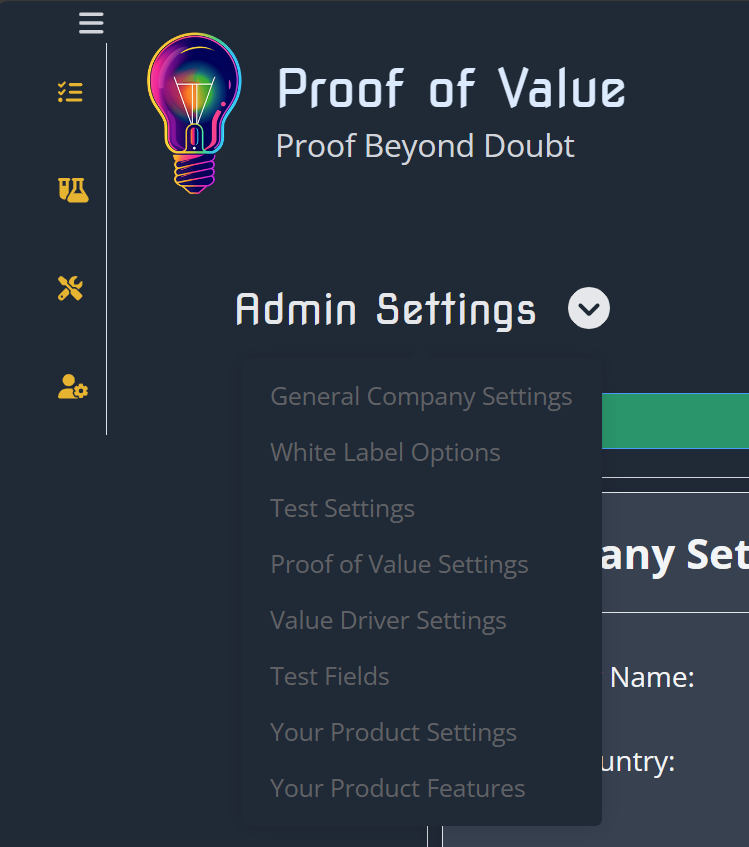Choose Proof of Value Settings
The width and height of the screenshot is (749, 847).
coord(399,564)
